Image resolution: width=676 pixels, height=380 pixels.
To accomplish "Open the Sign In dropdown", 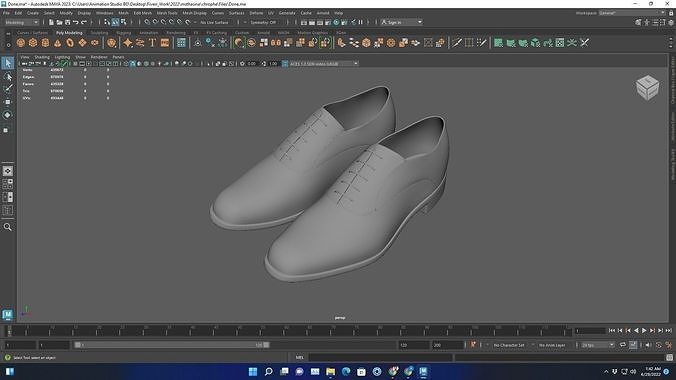I will (401, 22).
